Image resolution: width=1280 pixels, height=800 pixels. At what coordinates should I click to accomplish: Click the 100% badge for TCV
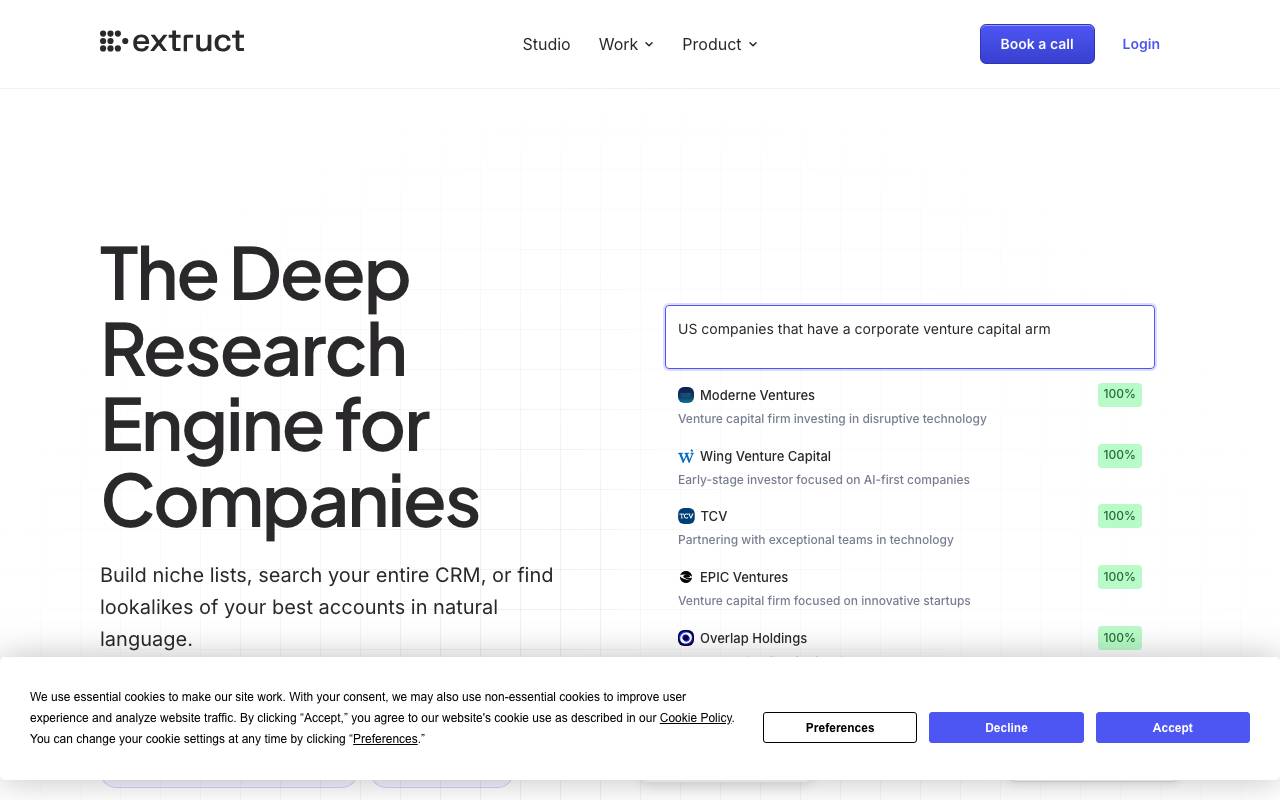1120,516
